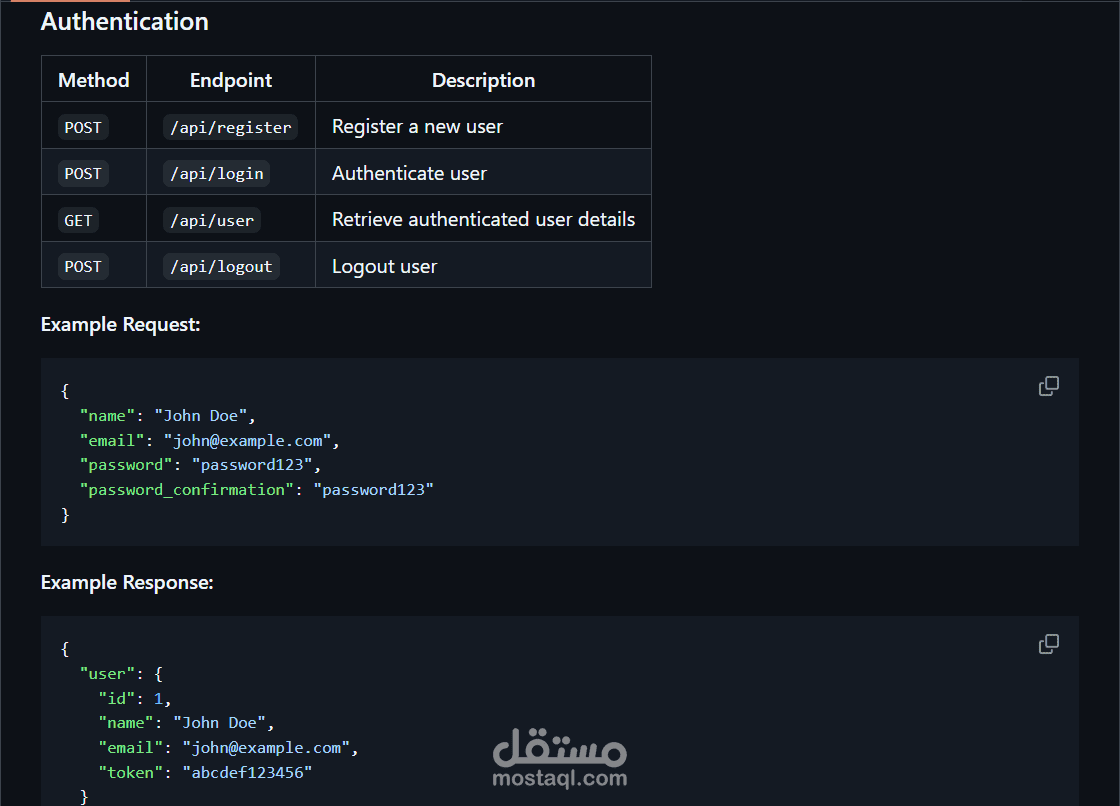
Task: Select the /api/register endpoint code label
Action: click(230, 127)
